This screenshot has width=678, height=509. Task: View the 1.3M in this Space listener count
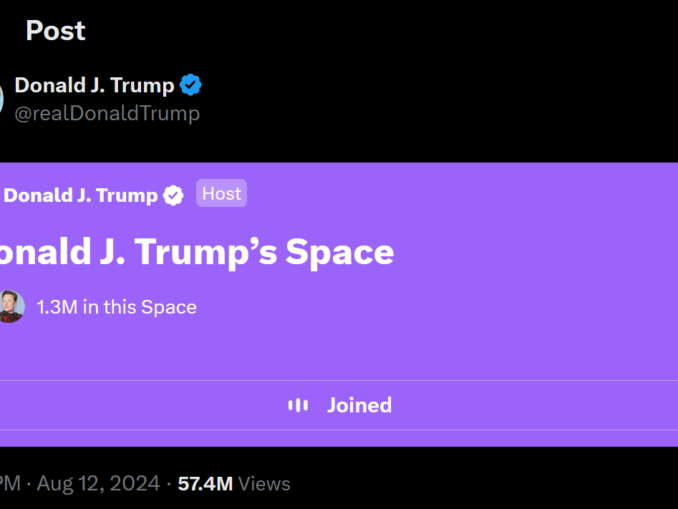[x=116, y=307]
